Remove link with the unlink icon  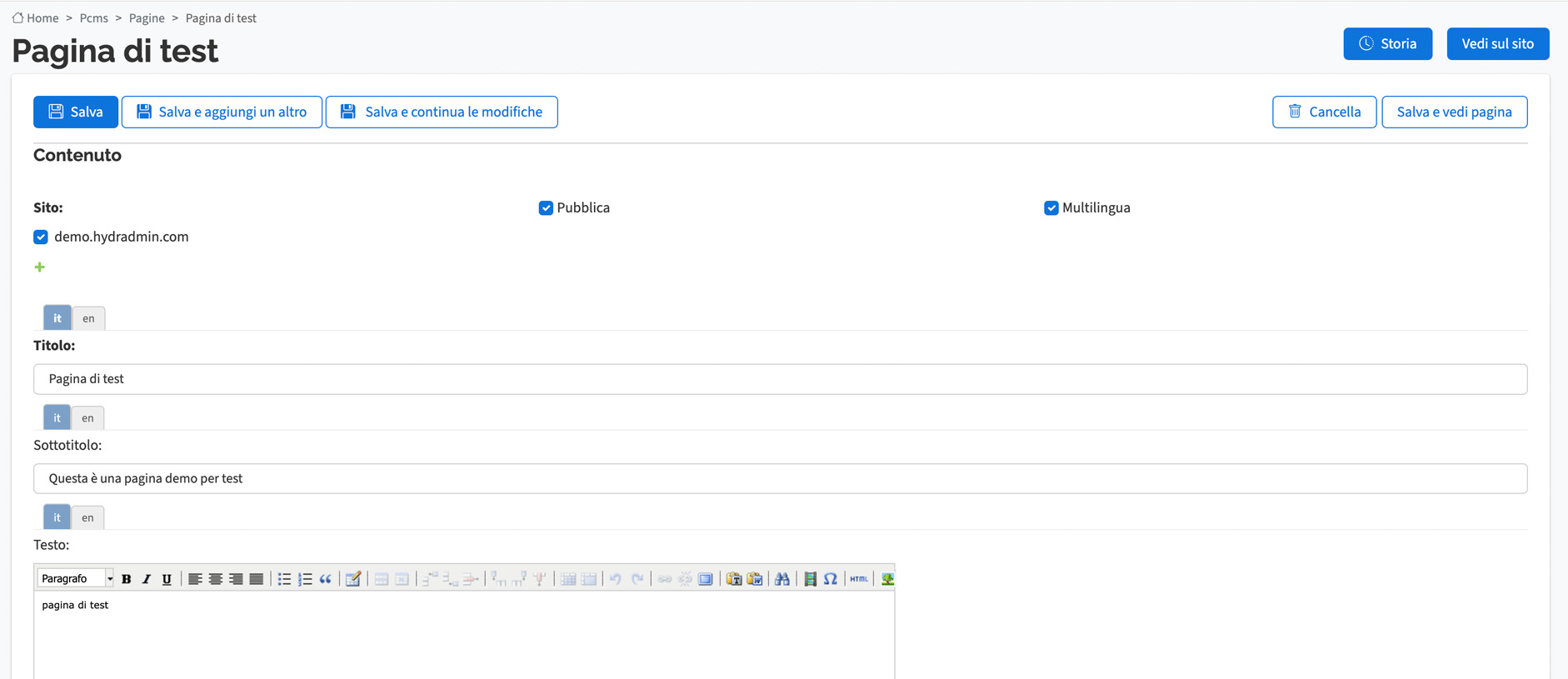(x=685, y=579)
